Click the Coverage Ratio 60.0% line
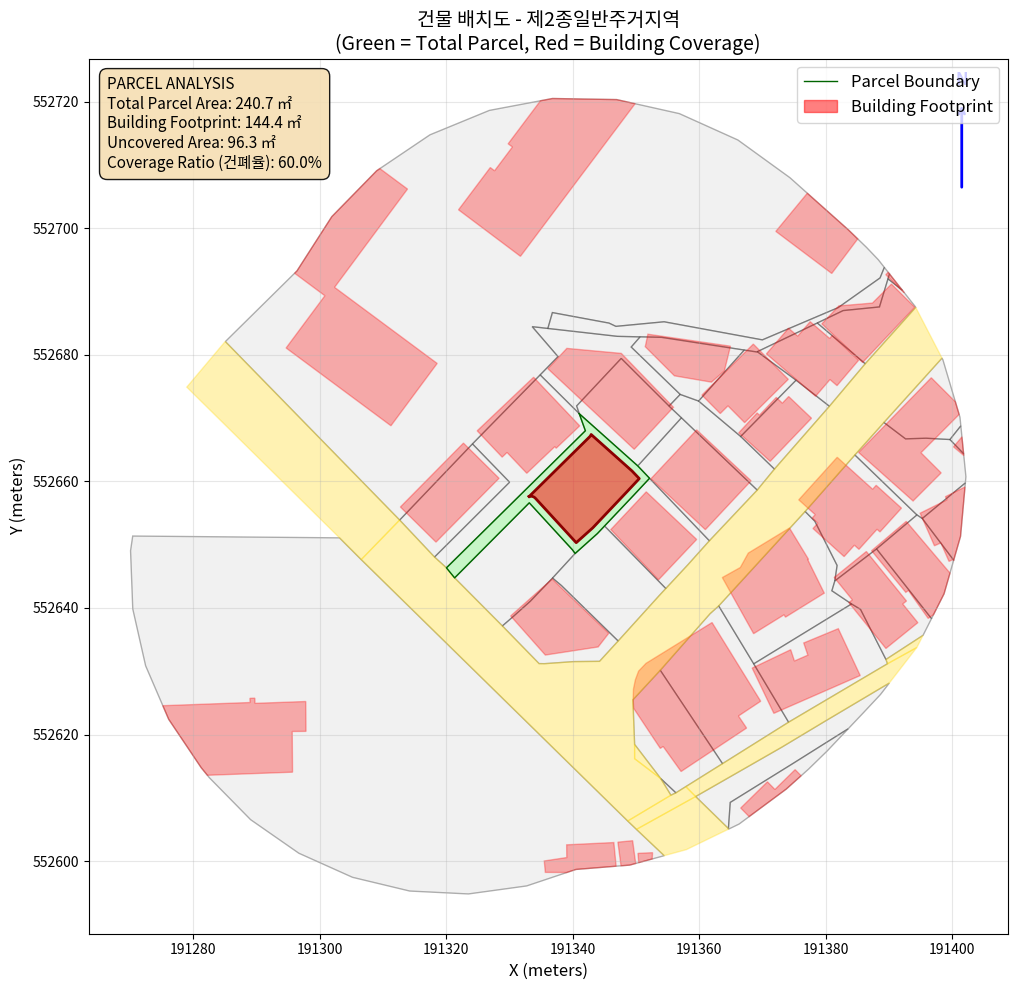The image size is (1017, 990). pos(214,162)
